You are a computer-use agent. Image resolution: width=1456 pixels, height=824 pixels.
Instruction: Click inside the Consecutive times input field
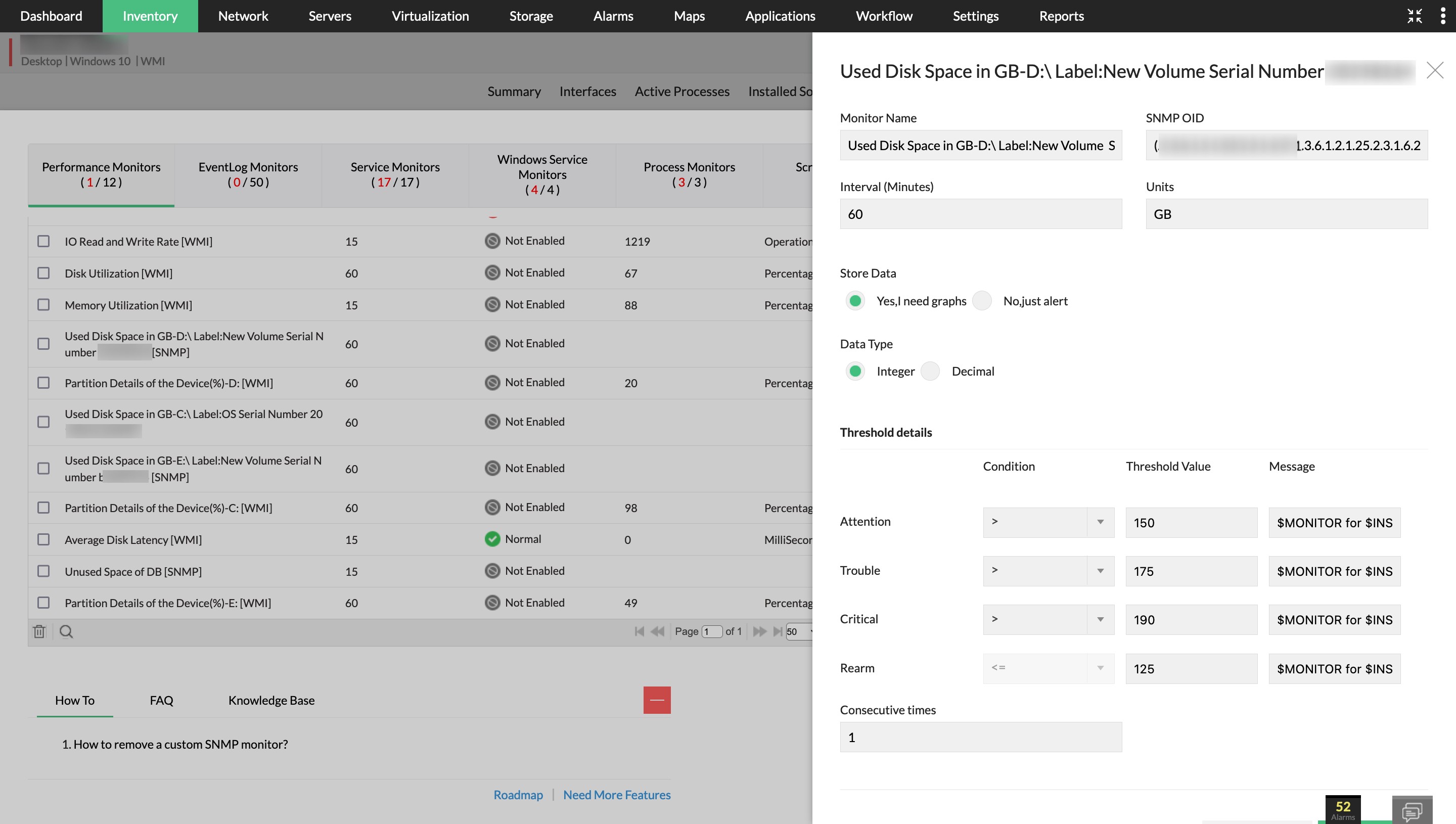[x=980, y=737]
